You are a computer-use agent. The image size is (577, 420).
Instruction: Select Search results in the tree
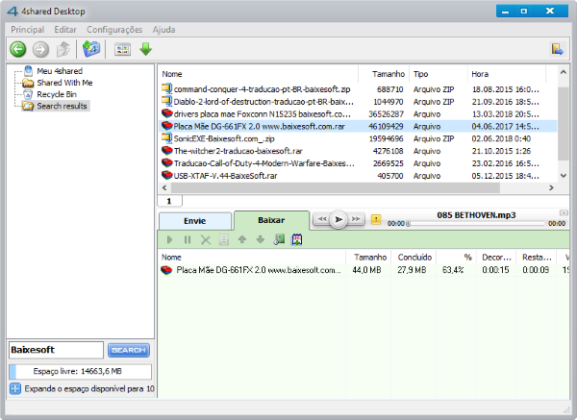(61, 106)
